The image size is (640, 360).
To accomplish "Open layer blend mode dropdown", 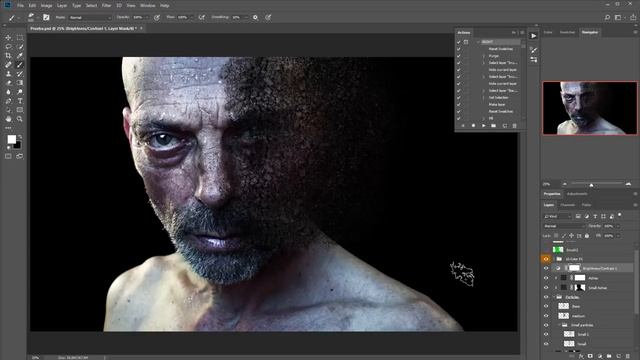I will [564, 226].
